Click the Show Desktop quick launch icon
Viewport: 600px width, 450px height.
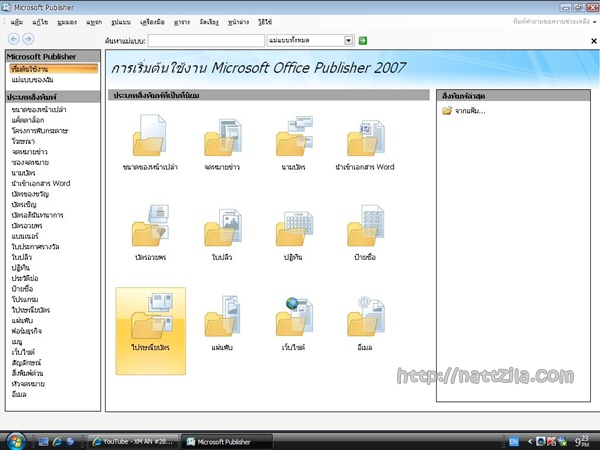click(x=43, y=442)
